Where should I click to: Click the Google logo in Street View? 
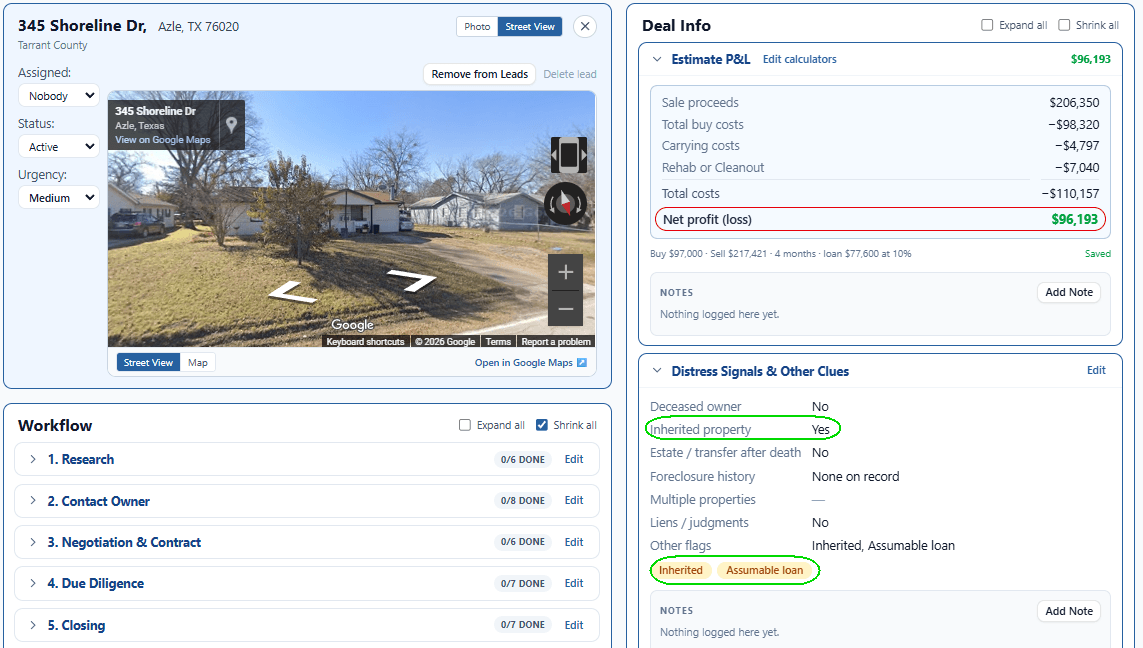(352, 324)
